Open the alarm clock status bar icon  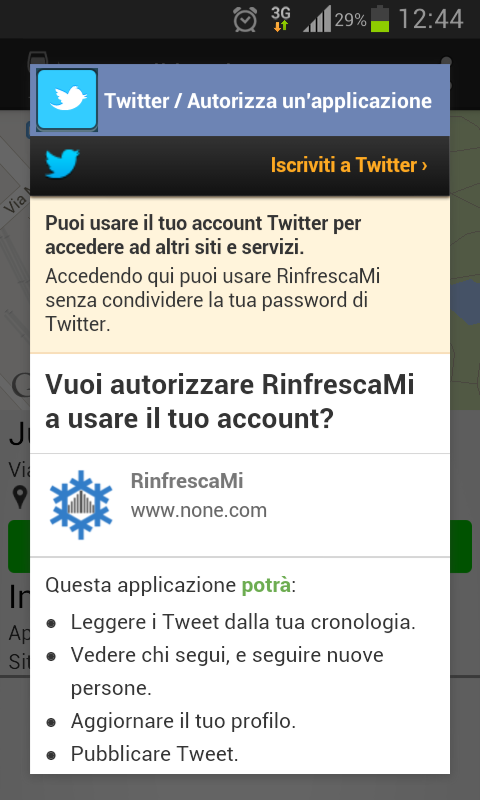245,20
